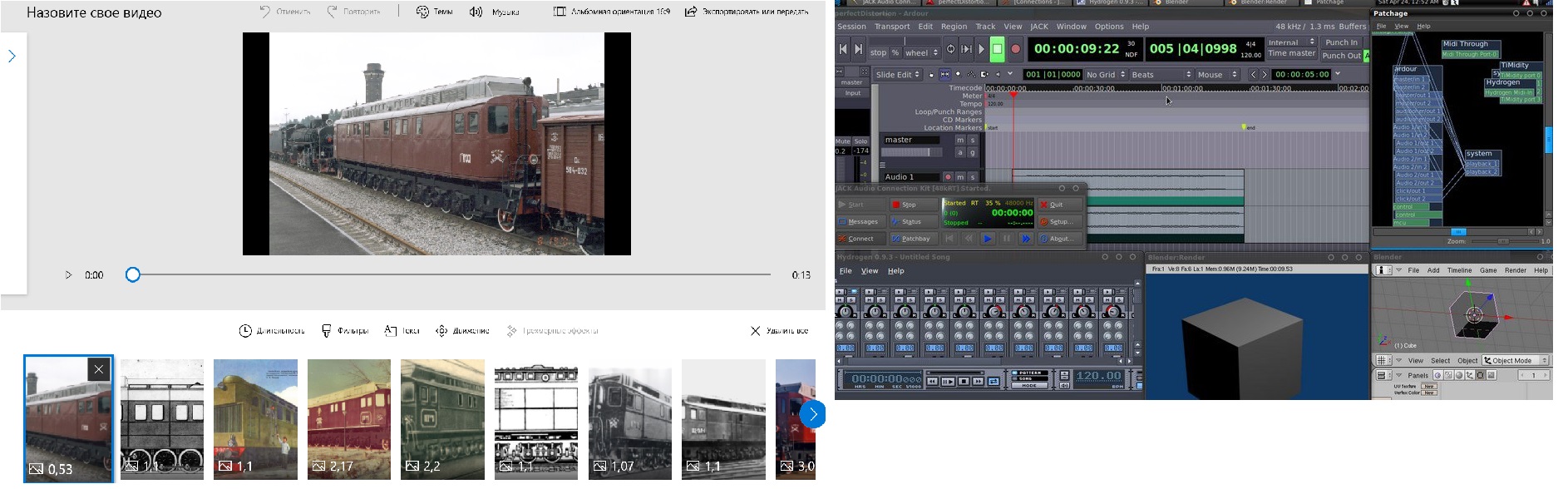Viewport: 1568px width, 489px height.
Task: Remove first clip with its X button
Action: click(99, 369)
